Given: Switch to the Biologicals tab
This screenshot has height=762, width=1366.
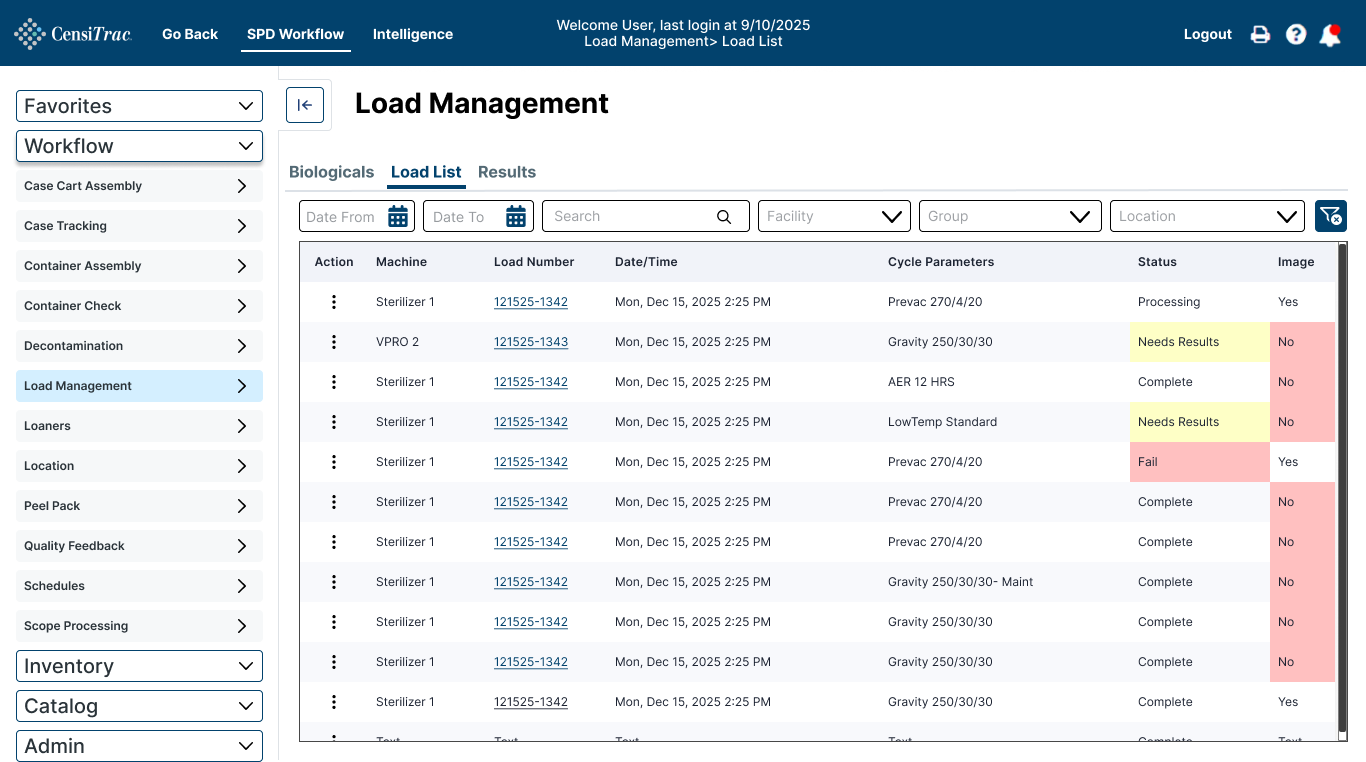Looking at the screenshot, I should point(331,172).
